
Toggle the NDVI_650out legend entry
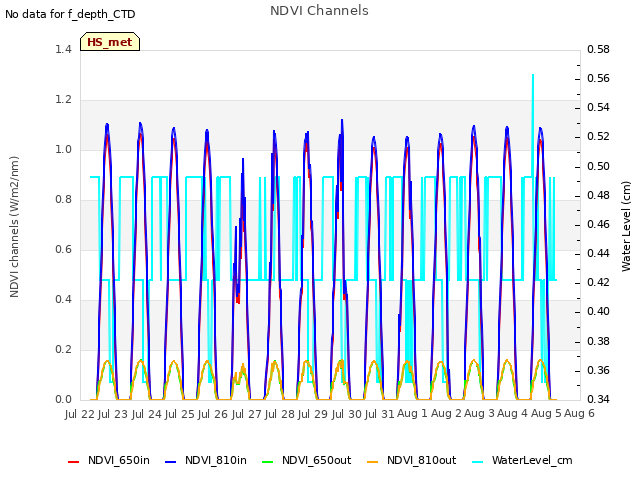point(306,460)
